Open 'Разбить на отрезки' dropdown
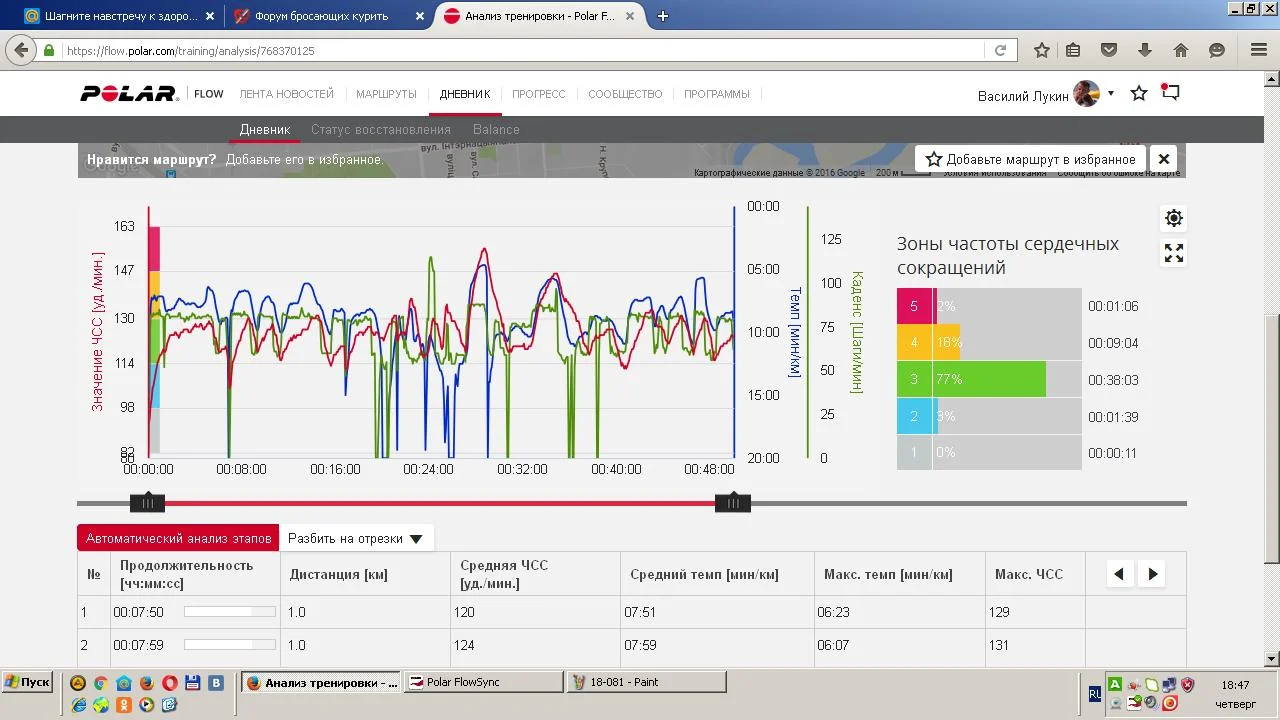The image size is (1280, 720). [x=355, y=538]
